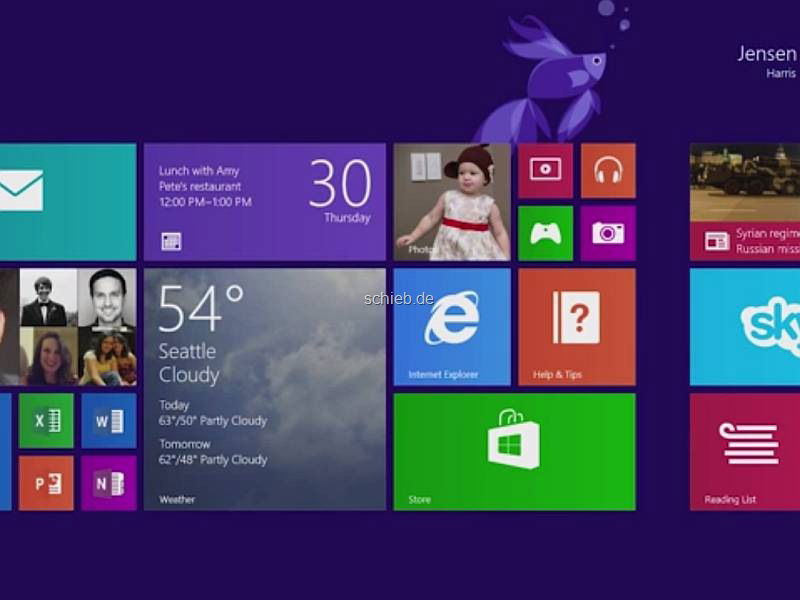Screen dimensions: 800x600
Task: Open the Xbox Games tile
Action: (x=545, y=233)
